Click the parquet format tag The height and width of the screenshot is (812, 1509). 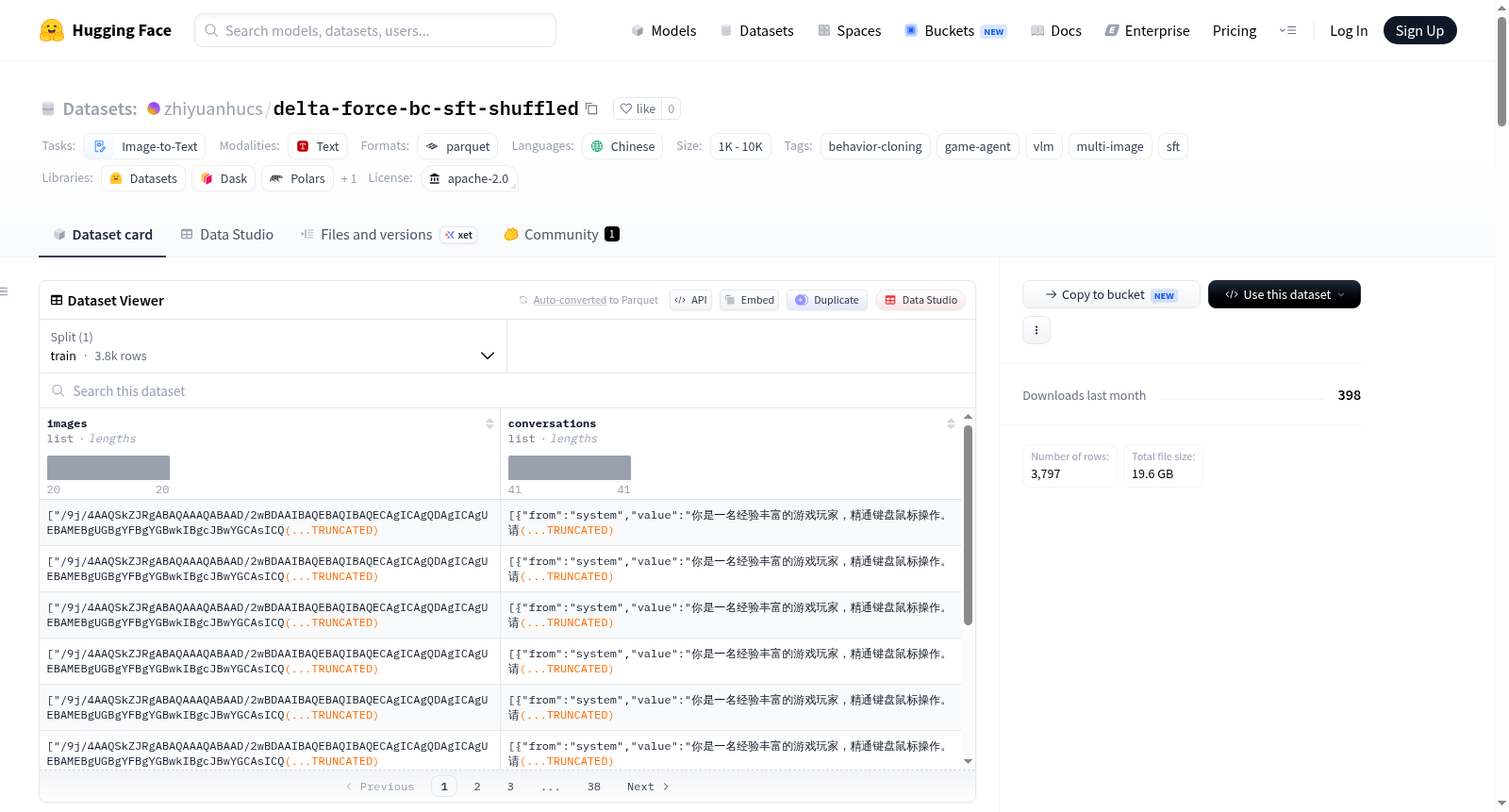click(457, 146)
